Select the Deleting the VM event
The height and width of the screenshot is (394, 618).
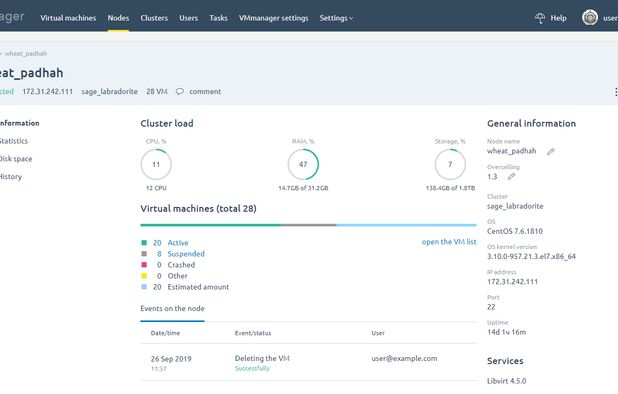pyautogui.click(x=262, y=358)
